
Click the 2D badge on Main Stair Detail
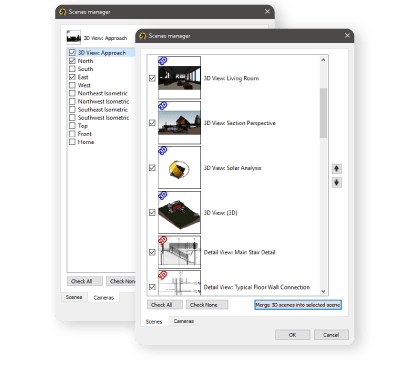[163, 240]
